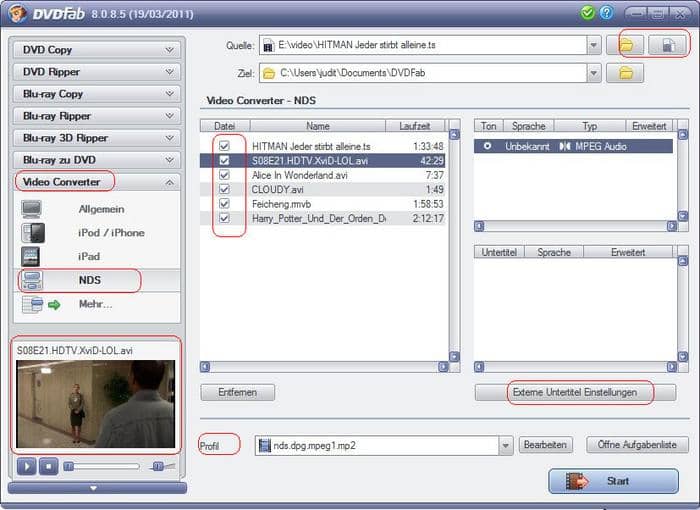Click the MPEG Audio speaker icon
The width and height of the screenshot is (700, 510).
pyautogui.click(x=565, y=146)
